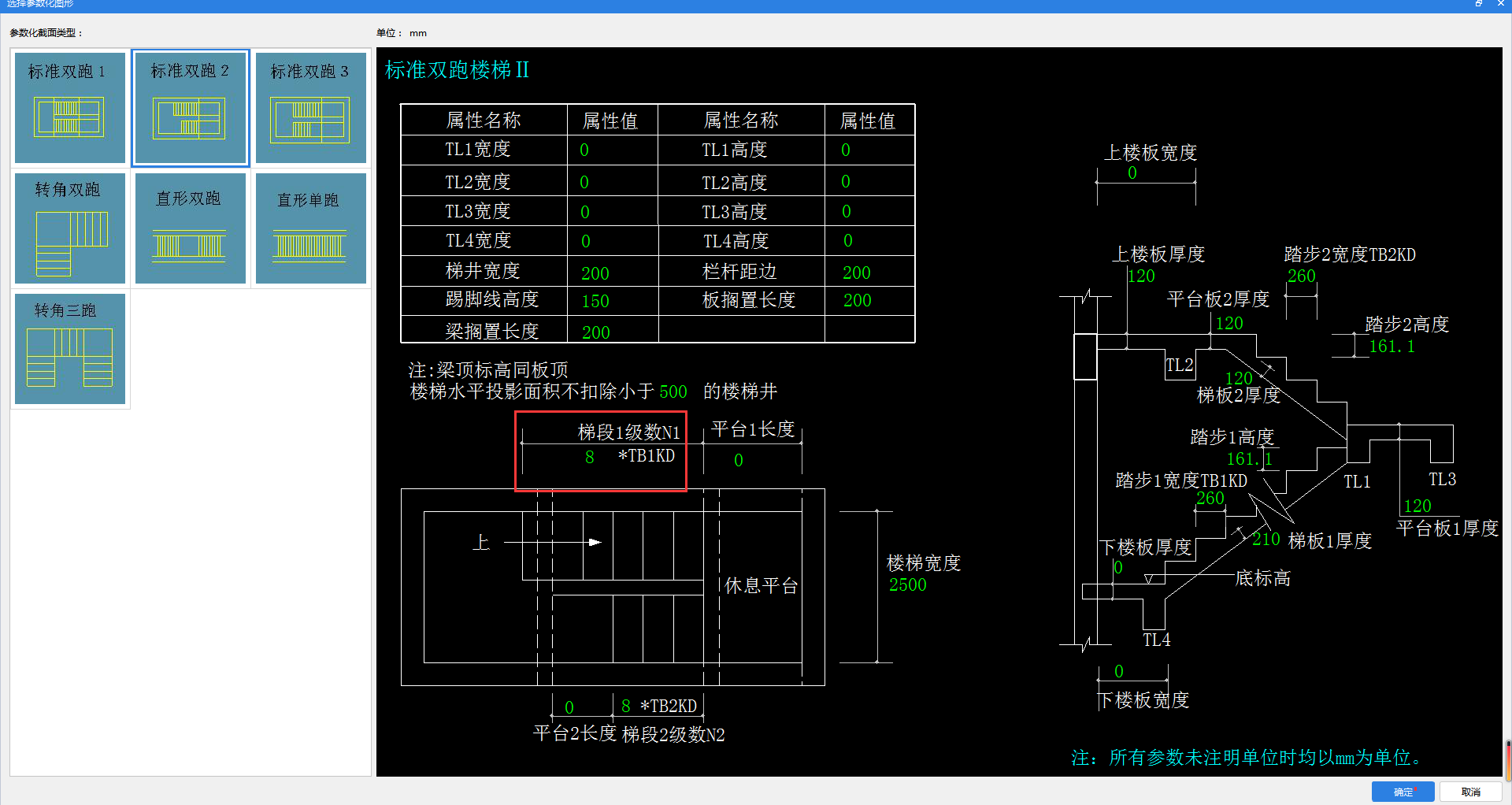Edit the TL3宽度 value cell
1512x805 pixels.
click(x=585, y=212)
